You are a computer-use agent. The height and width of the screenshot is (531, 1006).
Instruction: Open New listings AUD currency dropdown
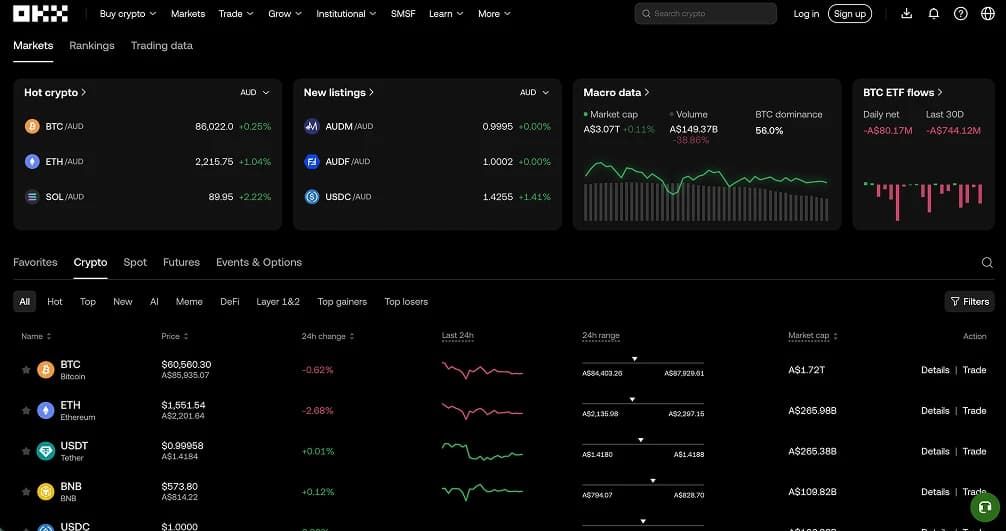tap(534, 92)
